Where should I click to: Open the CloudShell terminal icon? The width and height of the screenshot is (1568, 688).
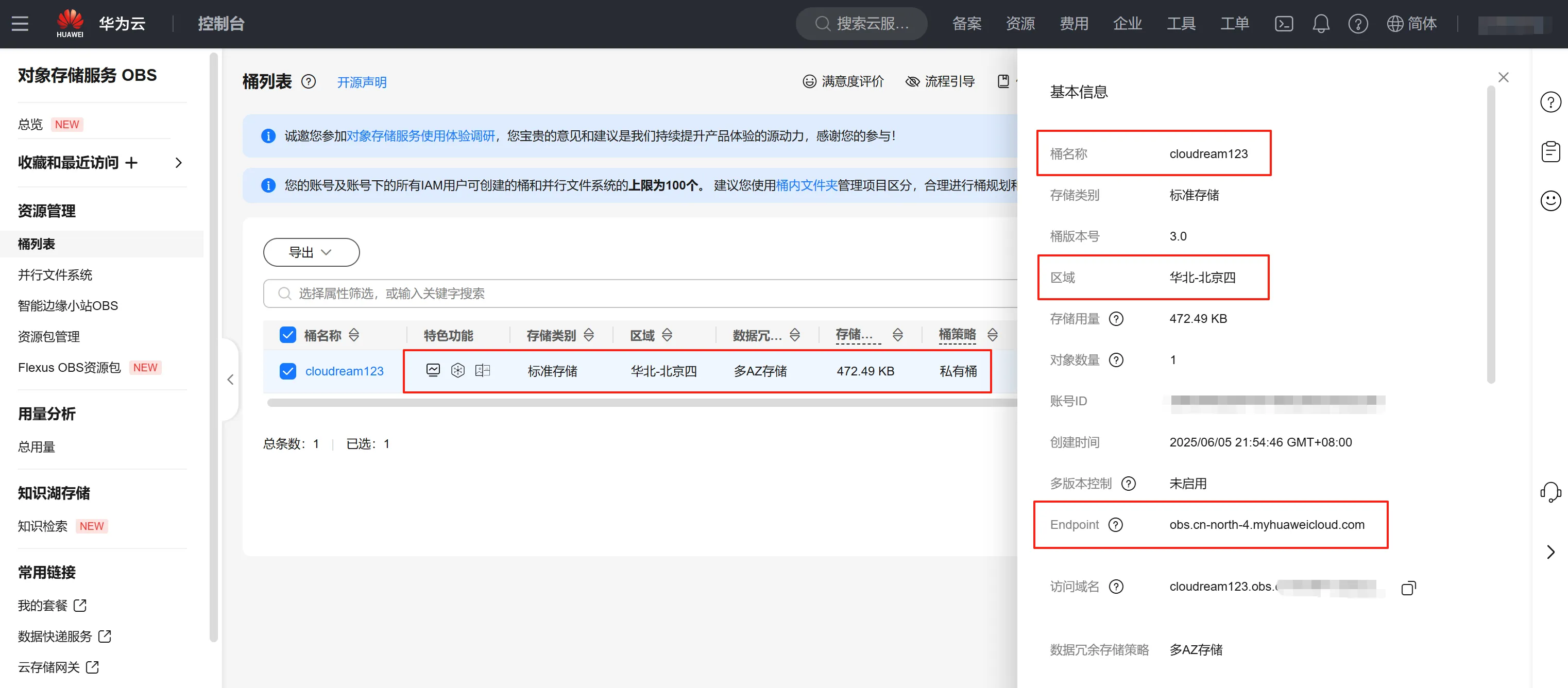1284,24
